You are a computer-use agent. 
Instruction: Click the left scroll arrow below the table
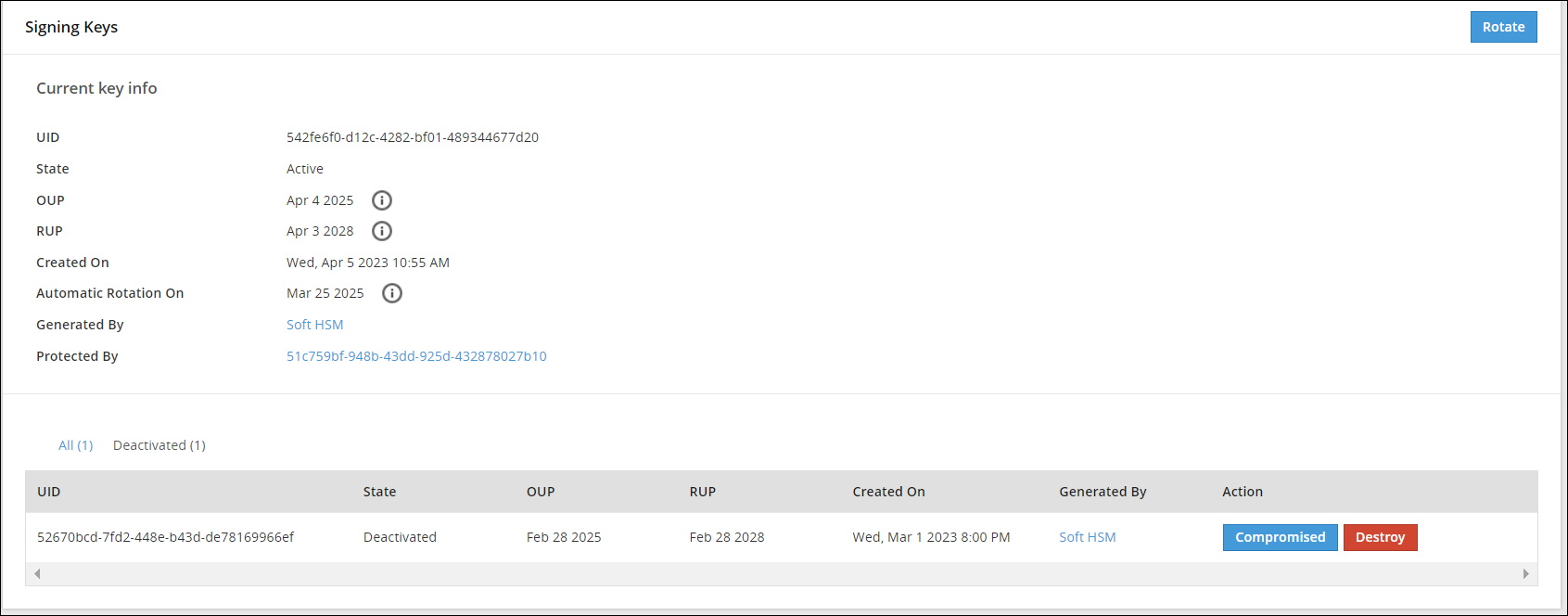(x=36, y=573)
